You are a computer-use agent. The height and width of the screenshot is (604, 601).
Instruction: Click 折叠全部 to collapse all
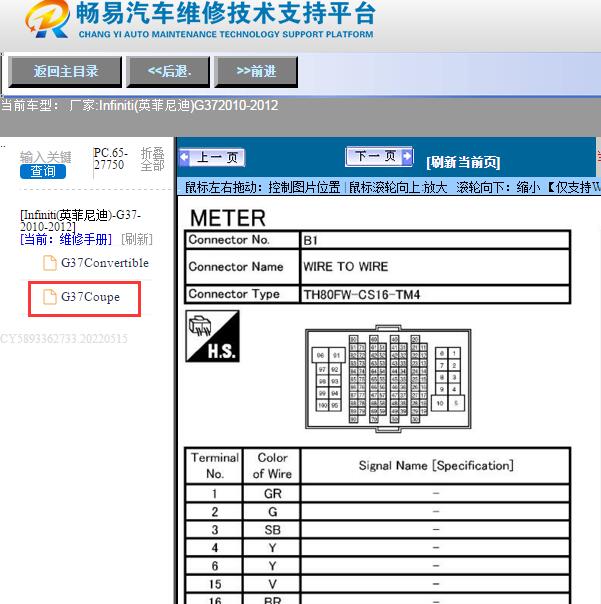pos(153,159)
